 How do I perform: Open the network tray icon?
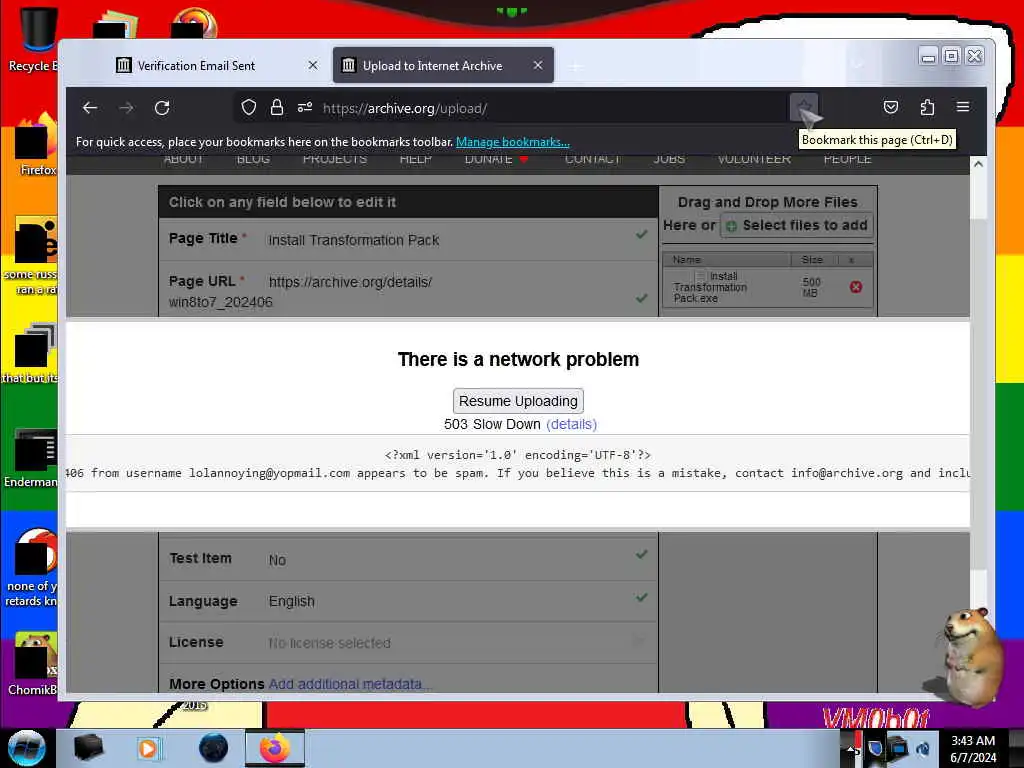[899, 748]
